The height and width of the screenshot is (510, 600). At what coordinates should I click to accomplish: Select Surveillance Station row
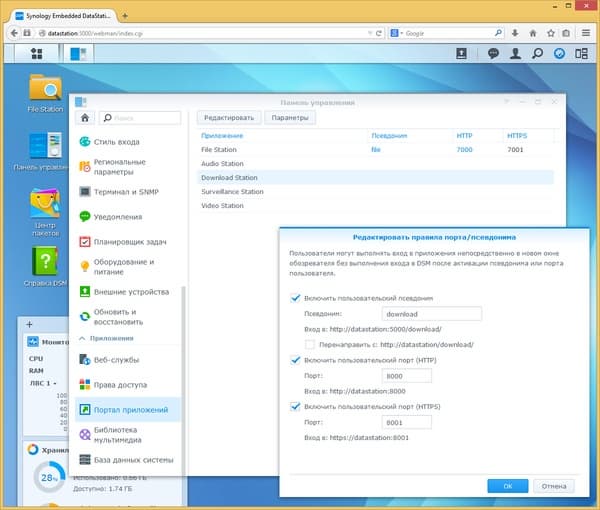(x=375, y=191)
